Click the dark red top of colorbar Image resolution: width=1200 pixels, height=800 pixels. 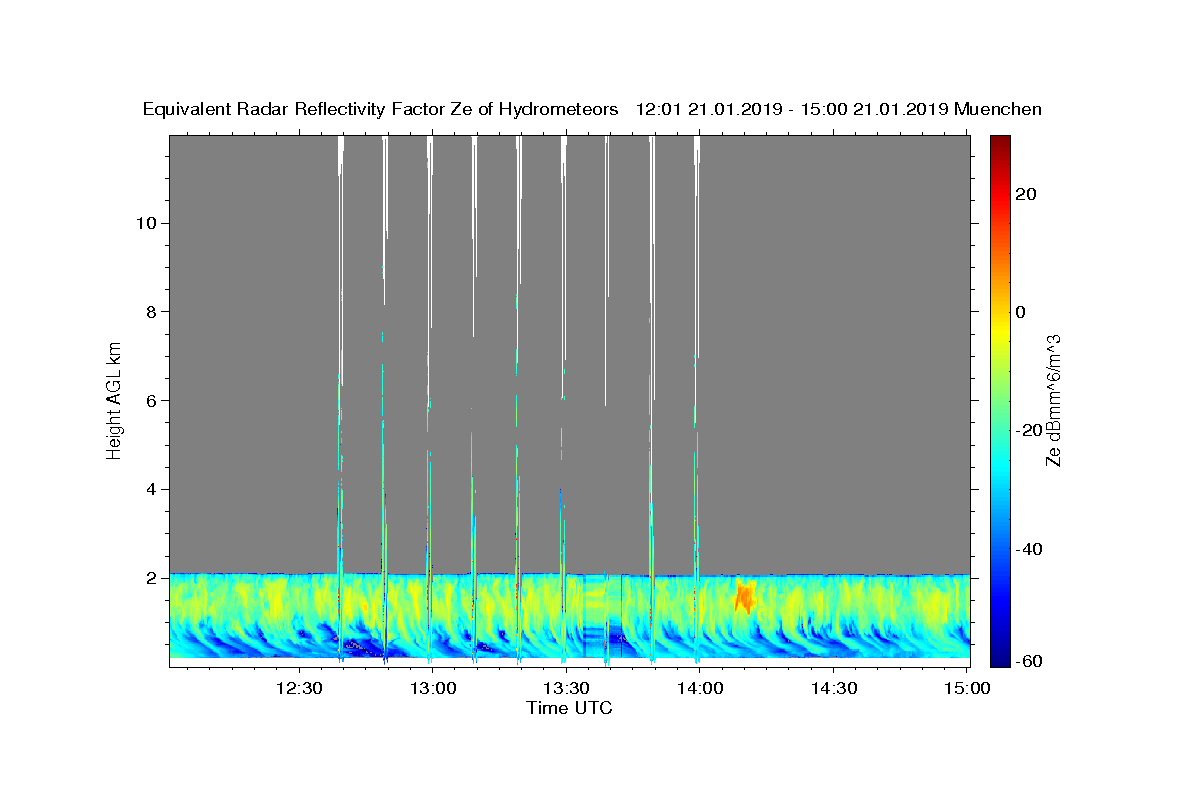998,146
